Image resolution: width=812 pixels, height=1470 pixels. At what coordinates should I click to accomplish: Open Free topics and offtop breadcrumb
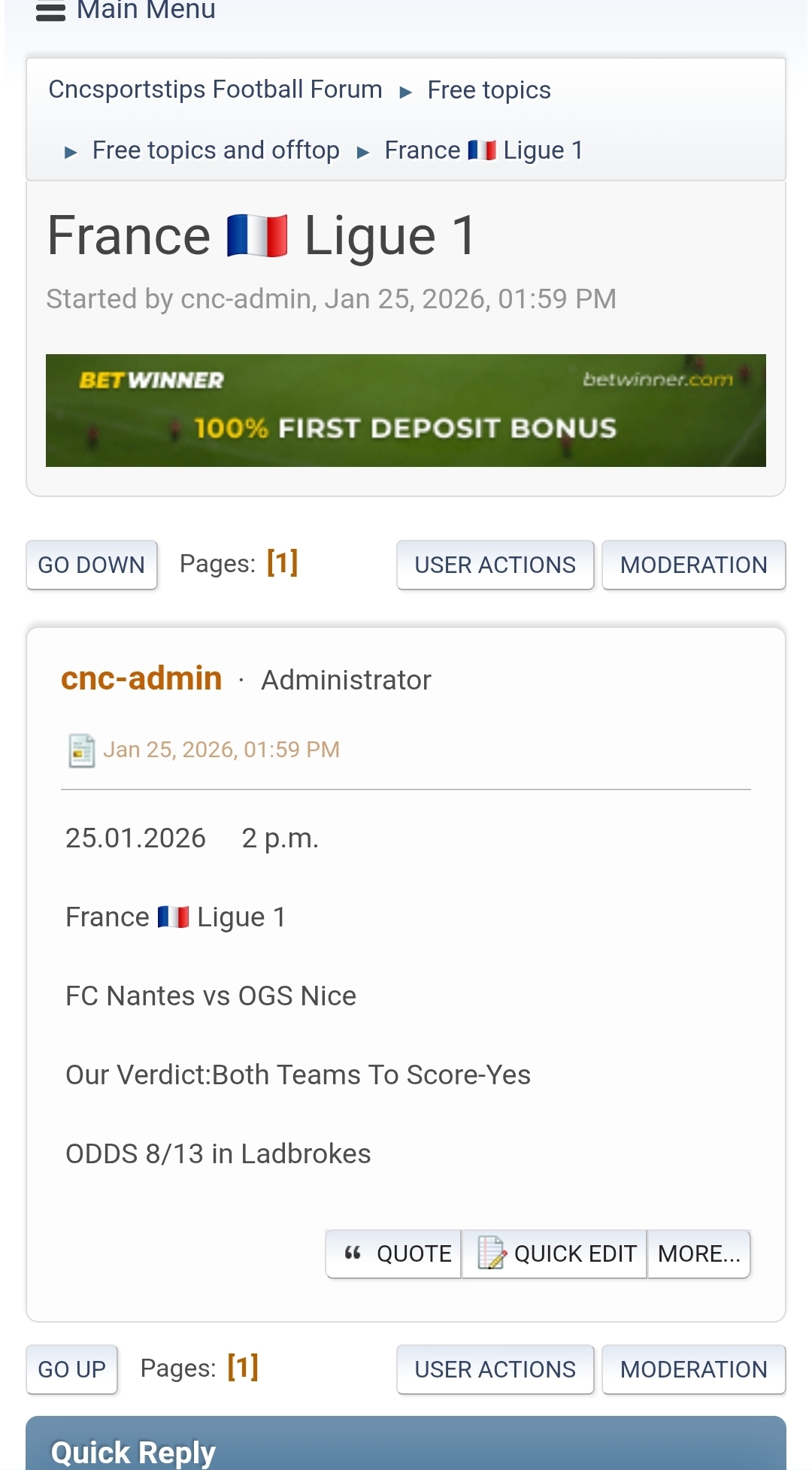(x=216, y=150)
